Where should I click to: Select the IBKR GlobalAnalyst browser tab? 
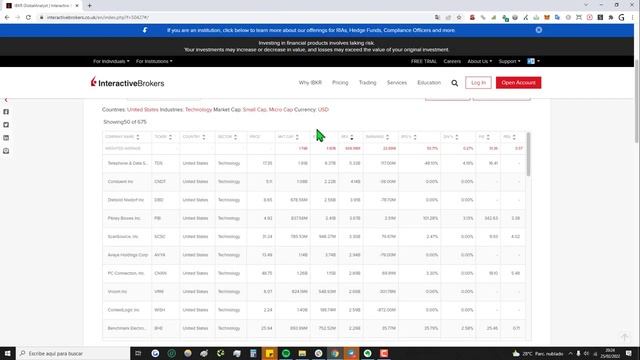click(41, 6)
